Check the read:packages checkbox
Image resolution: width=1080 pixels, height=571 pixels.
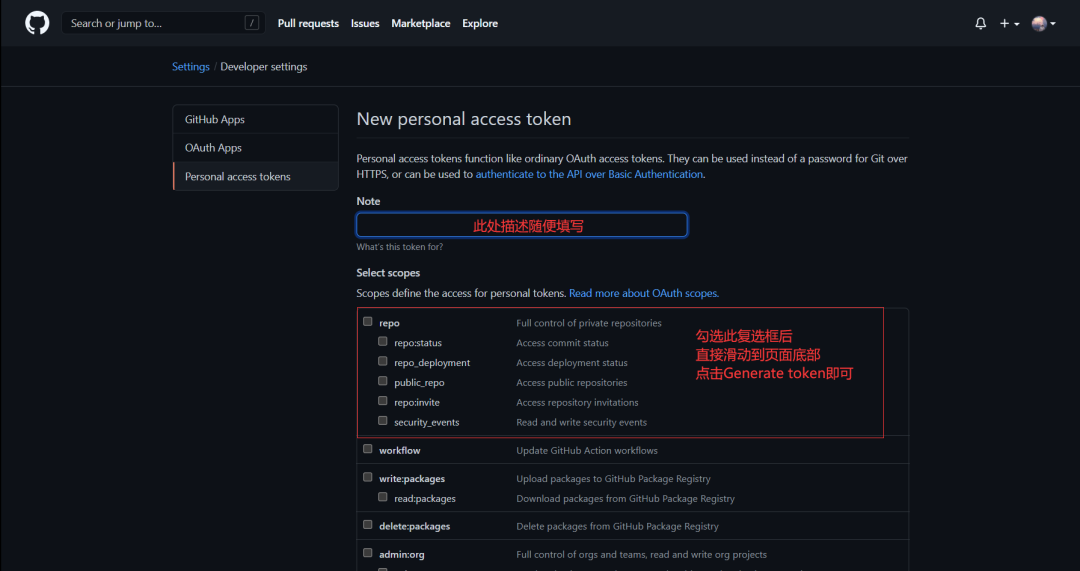383,497
